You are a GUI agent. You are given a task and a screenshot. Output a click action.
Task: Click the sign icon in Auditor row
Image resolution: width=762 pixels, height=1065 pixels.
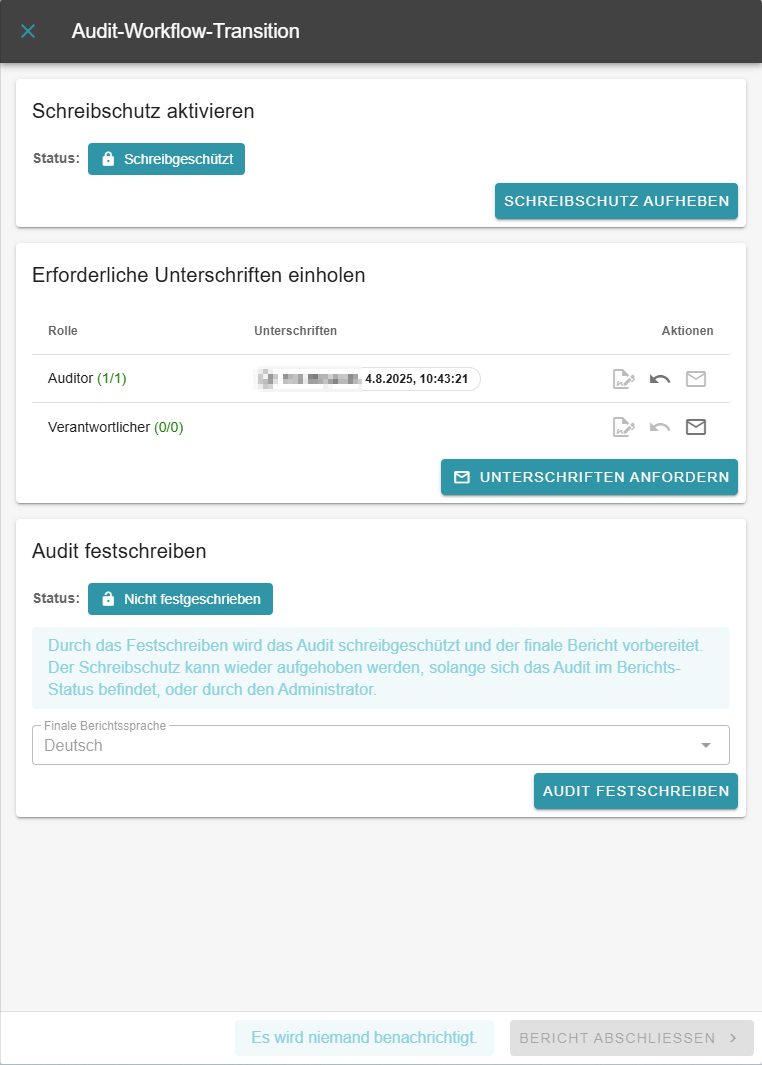click(x=624, y=379)
